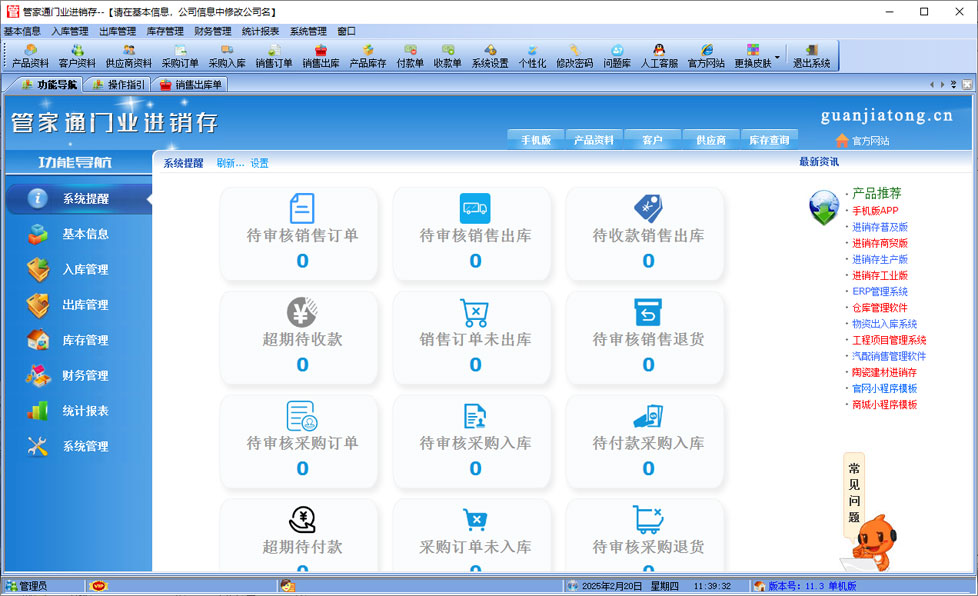978x596 pixels.
Task: Select 统计报表 in the sidebar
Action: 85,411
